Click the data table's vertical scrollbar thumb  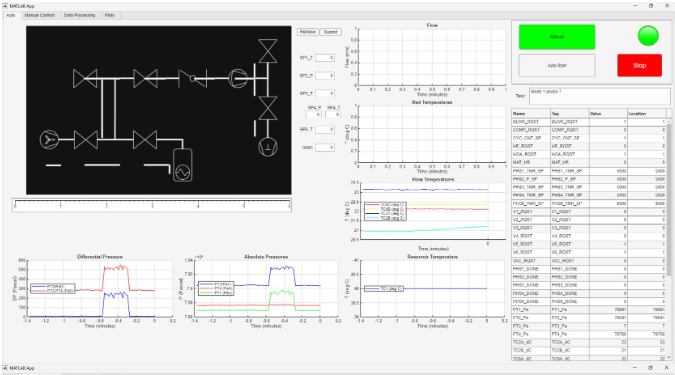pyautogui.click(x=669, y=200)
